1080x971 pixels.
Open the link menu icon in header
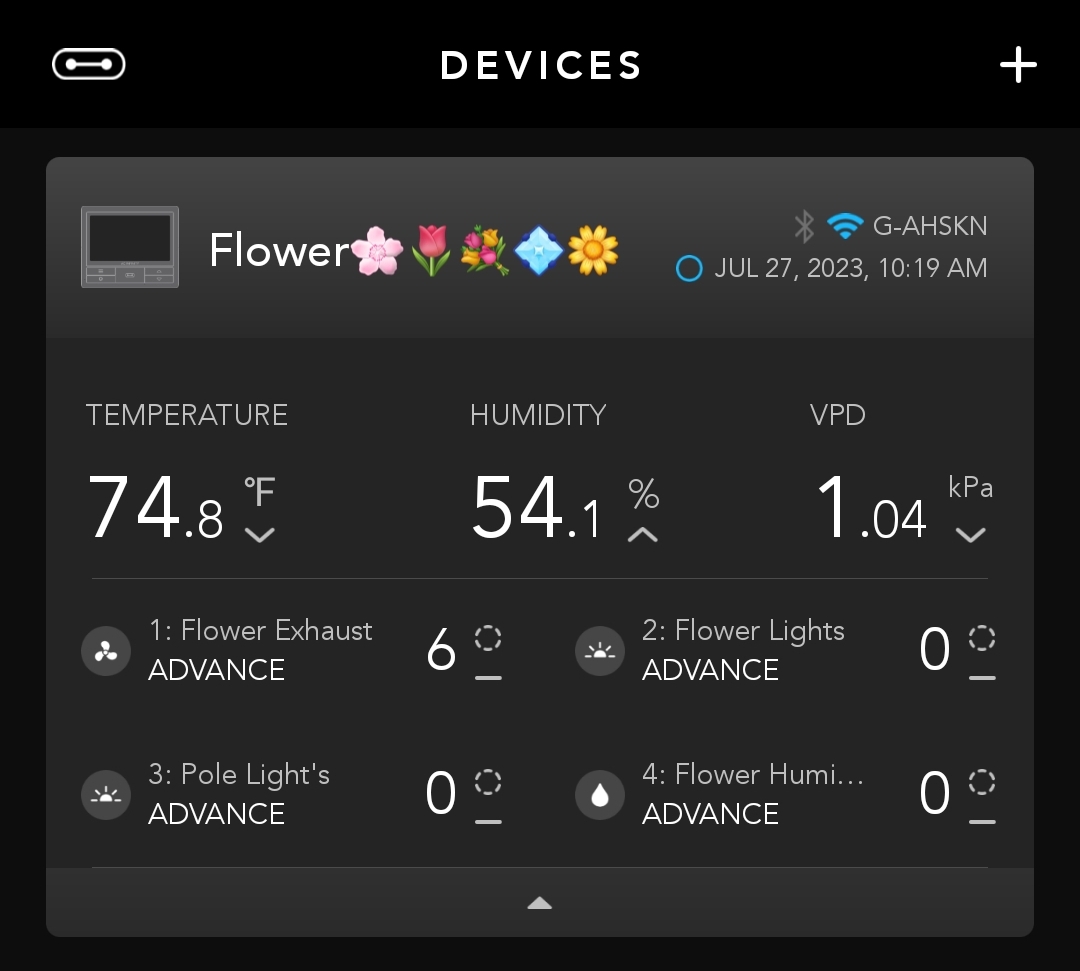pyautogui.click(x=88, y=64)
